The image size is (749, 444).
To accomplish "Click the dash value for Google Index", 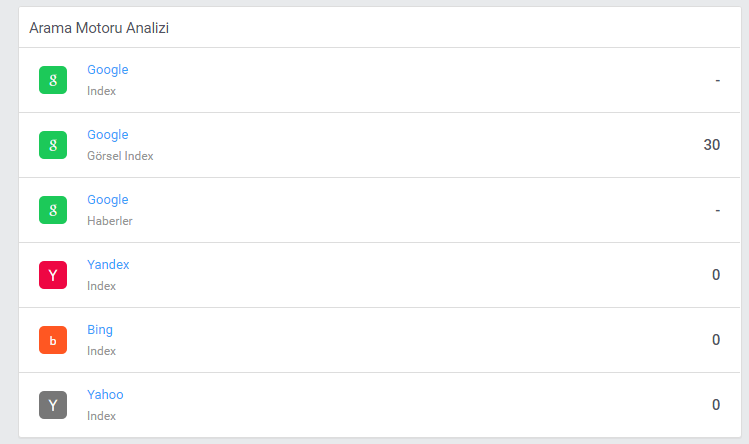I will click(x=717, y=80).
